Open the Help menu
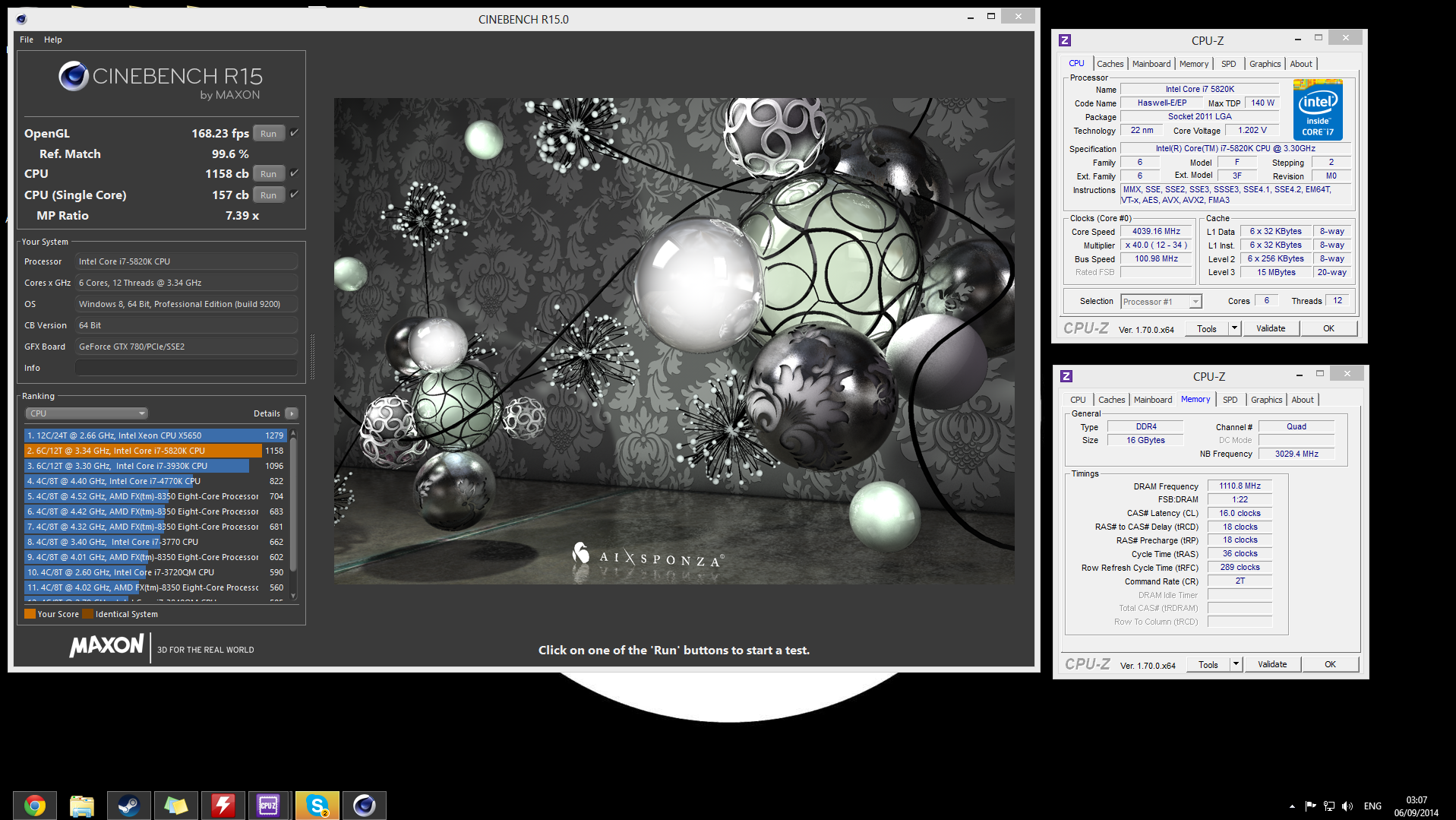1456x820 pixels. pos(53,40)
